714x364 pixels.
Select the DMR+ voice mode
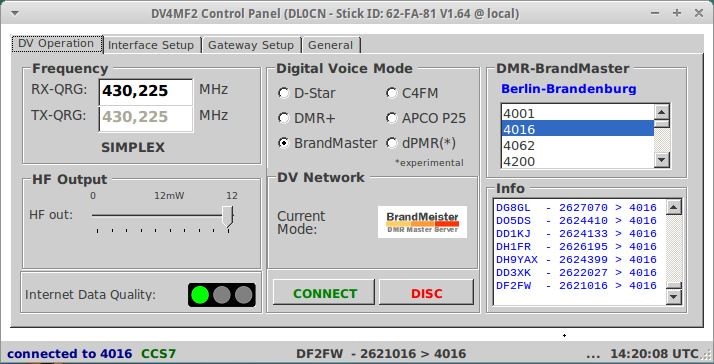[306, 118]
